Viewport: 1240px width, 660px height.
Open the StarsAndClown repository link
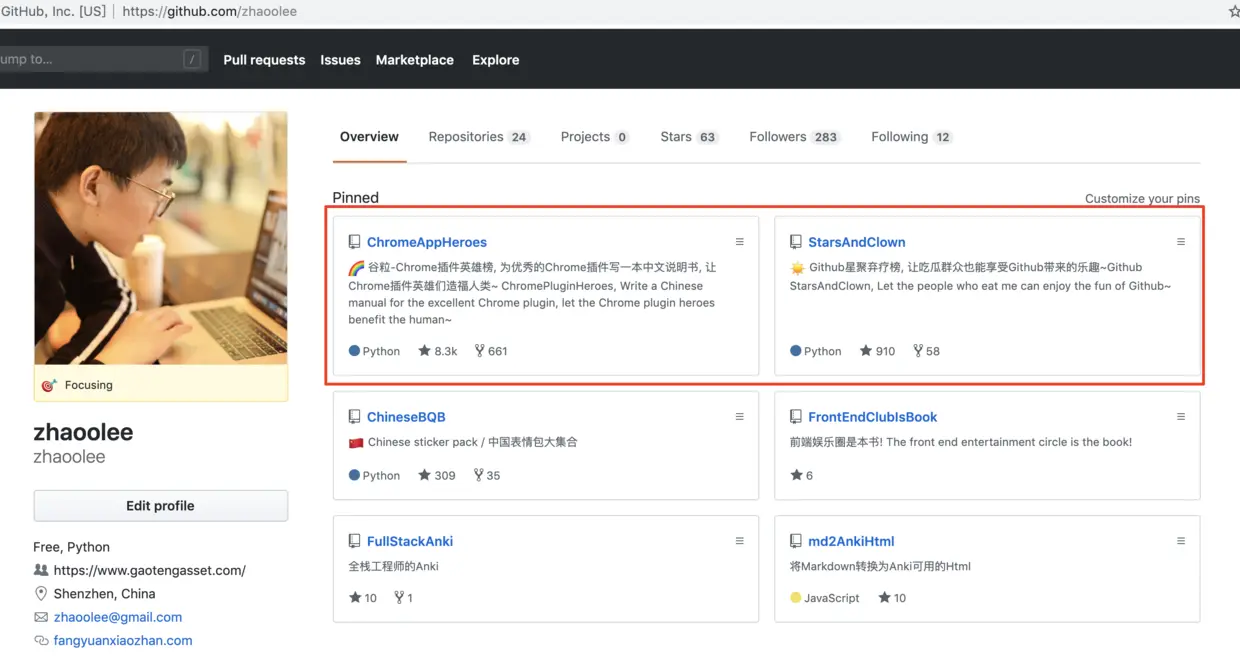pos(857,242)
